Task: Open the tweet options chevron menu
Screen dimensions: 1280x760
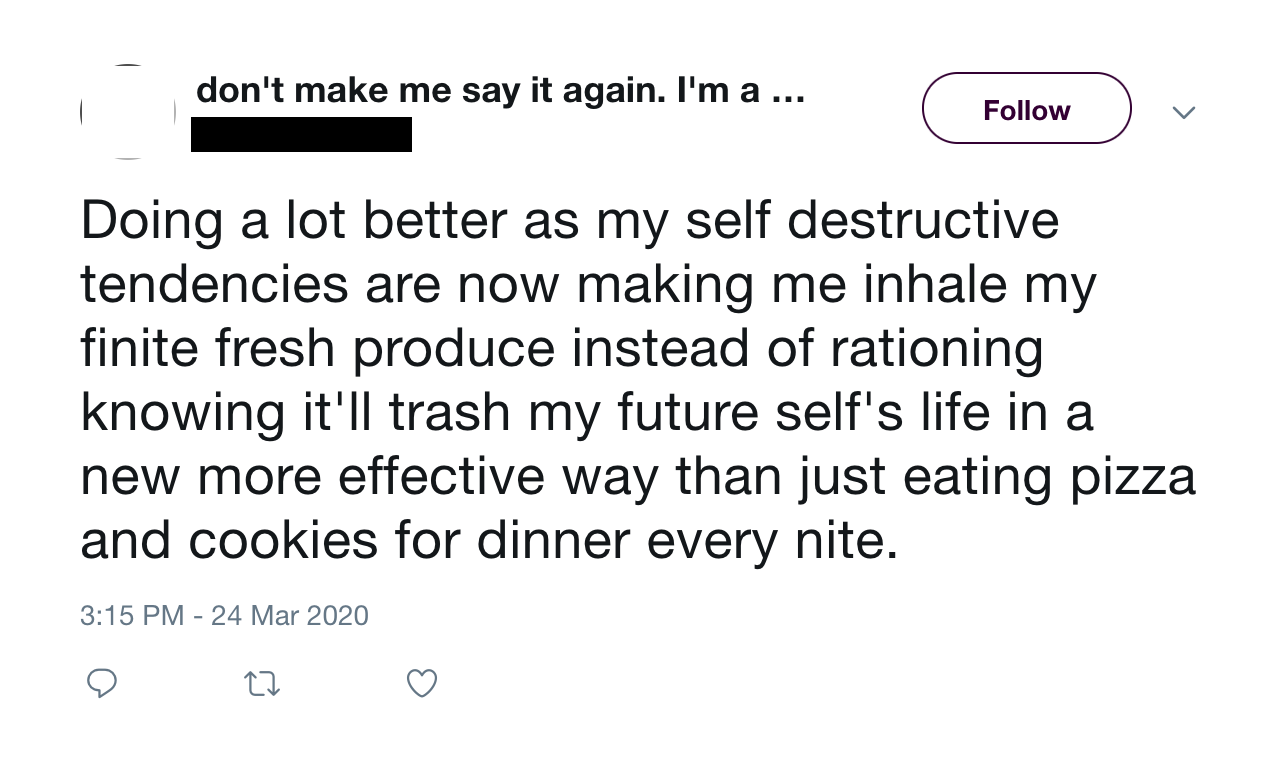Action: tap(1183, 112)
